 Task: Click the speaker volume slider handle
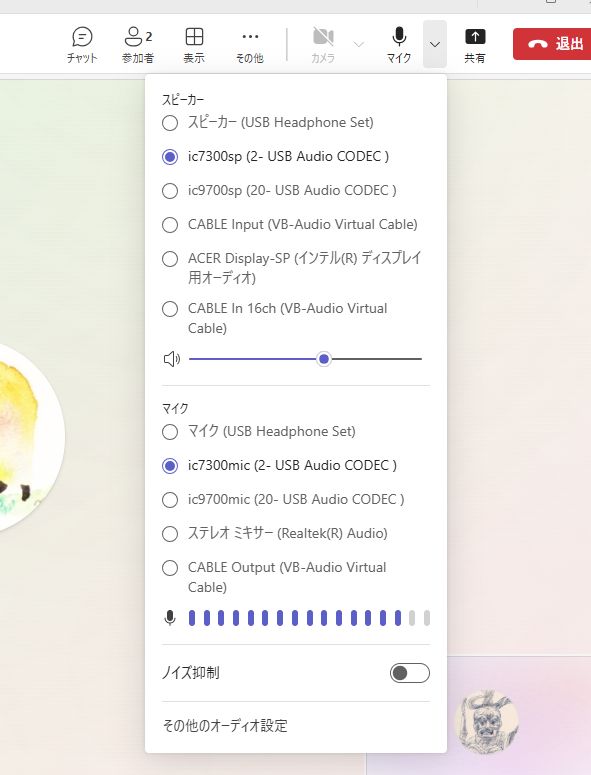[x=324, y=359]
